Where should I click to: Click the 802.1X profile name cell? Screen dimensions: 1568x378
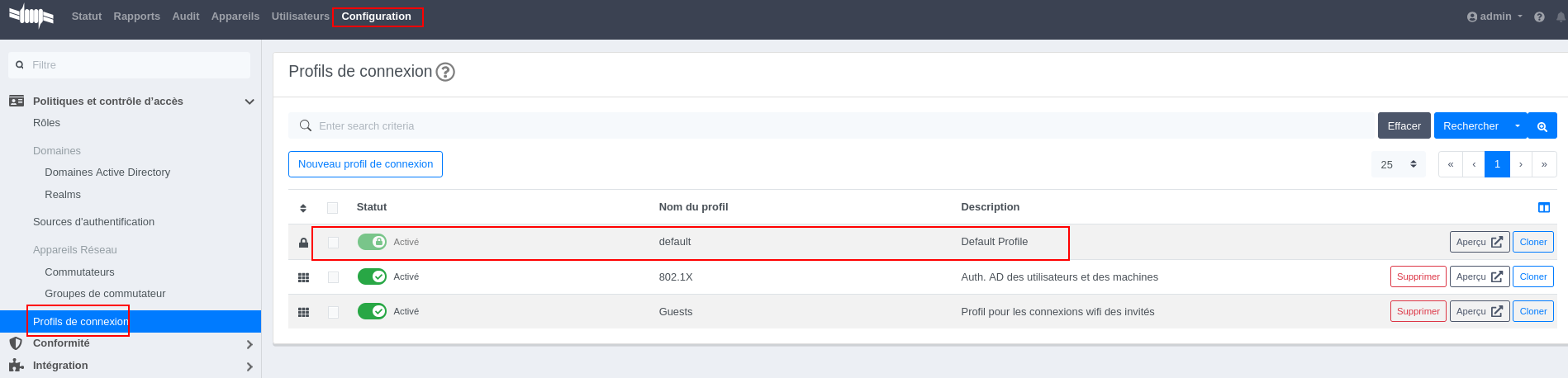(x=676, y=277)
